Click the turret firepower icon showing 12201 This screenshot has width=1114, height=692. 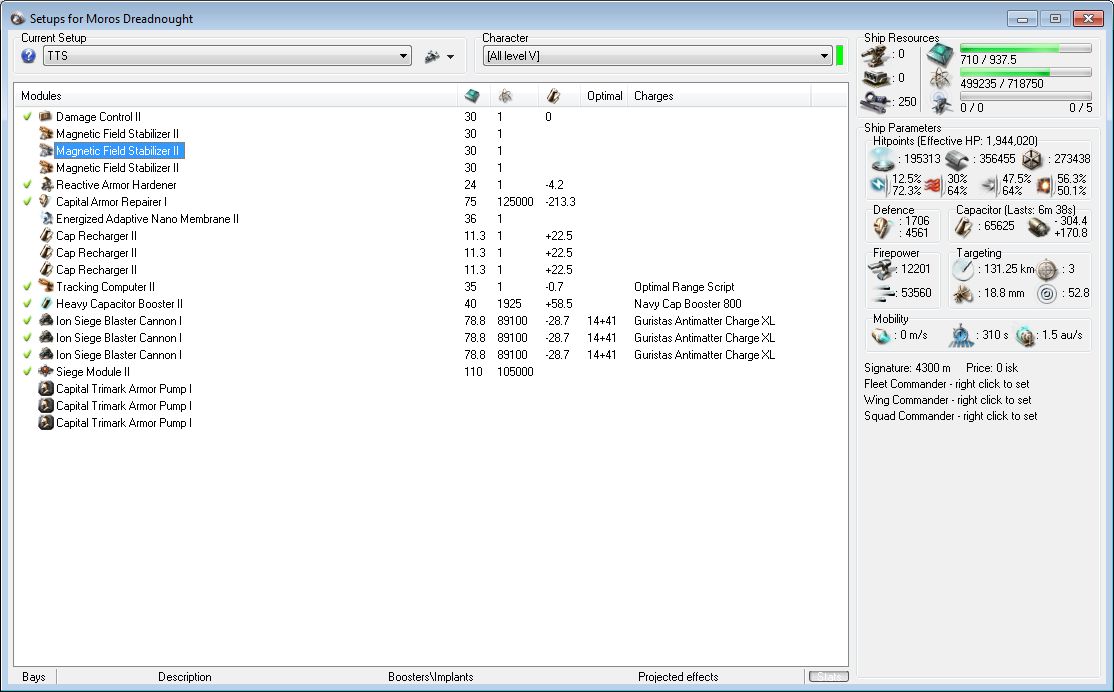(x=882, y=269)
